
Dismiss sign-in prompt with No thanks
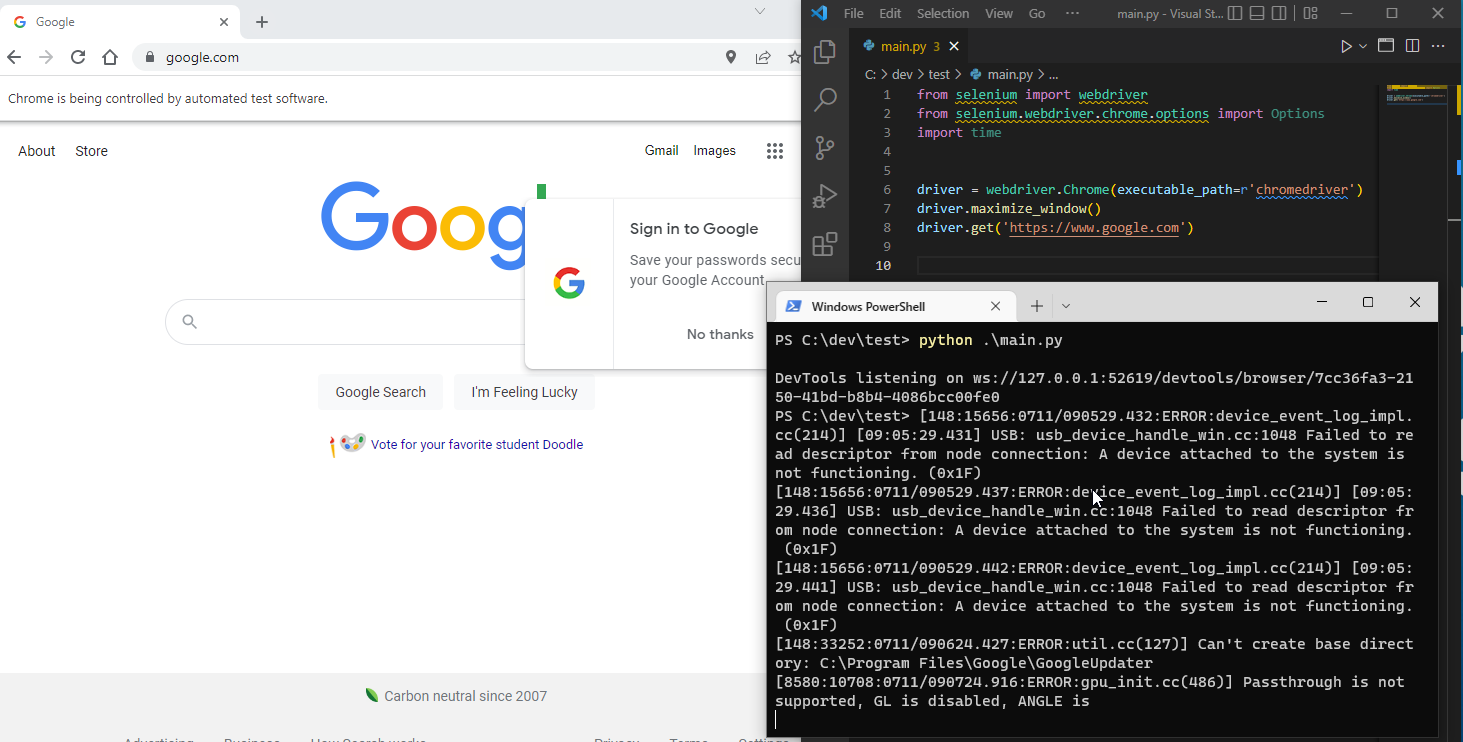[x=720, y=334]
